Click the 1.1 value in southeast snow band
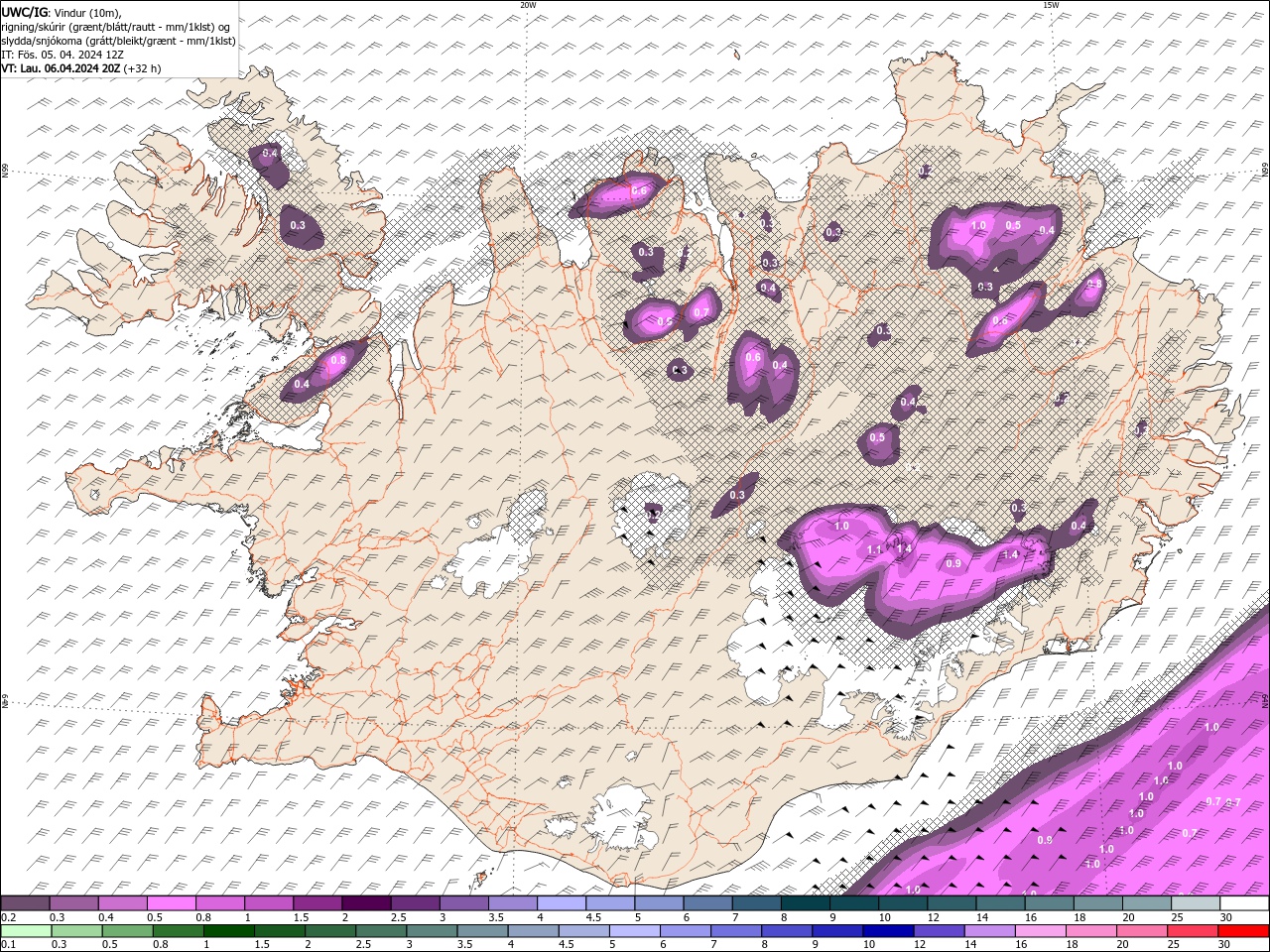The image size is (1270, 952). coord(874,549)
